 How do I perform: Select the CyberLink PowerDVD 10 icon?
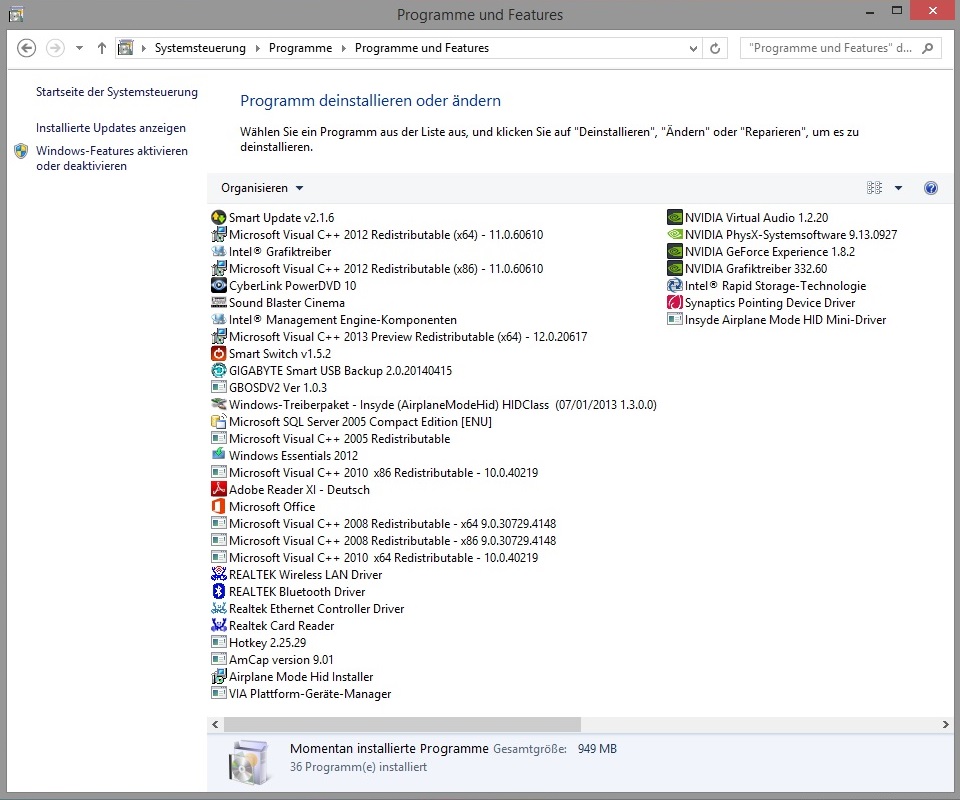220,286
